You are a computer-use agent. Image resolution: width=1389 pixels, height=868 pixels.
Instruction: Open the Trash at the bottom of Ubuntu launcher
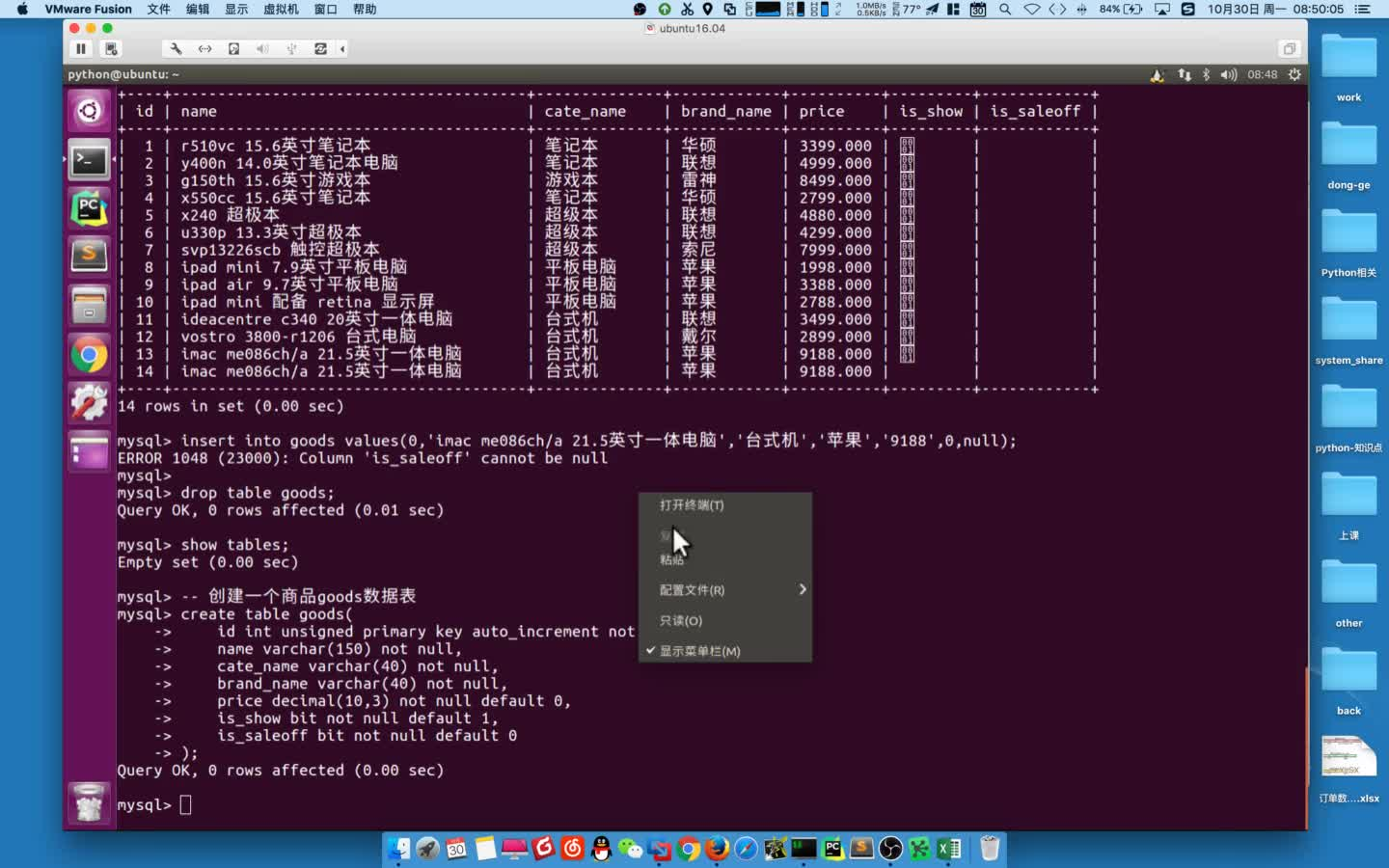coord(88,801)
